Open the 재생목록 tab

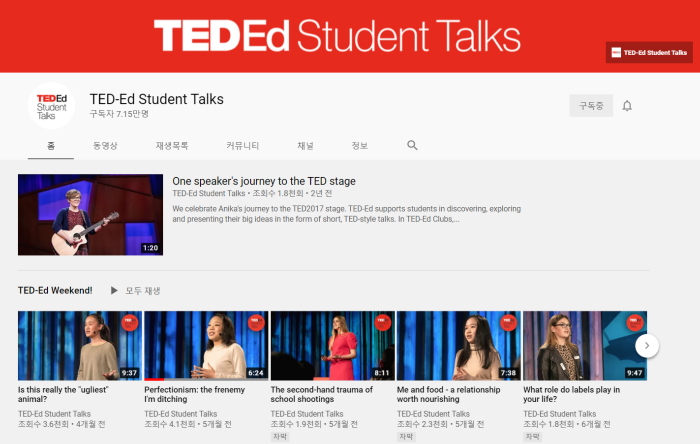pos(172,145)
